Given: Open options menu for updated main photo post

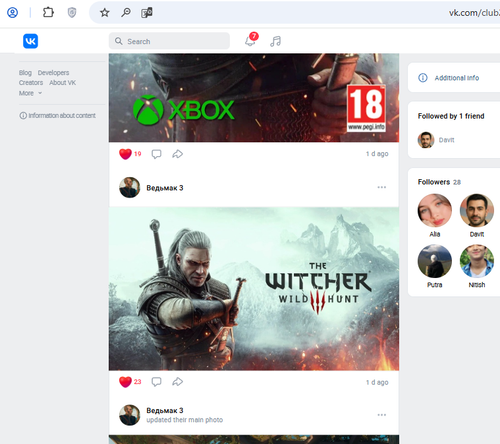Looking at the screenshot, I should click(x=382, y=415).
